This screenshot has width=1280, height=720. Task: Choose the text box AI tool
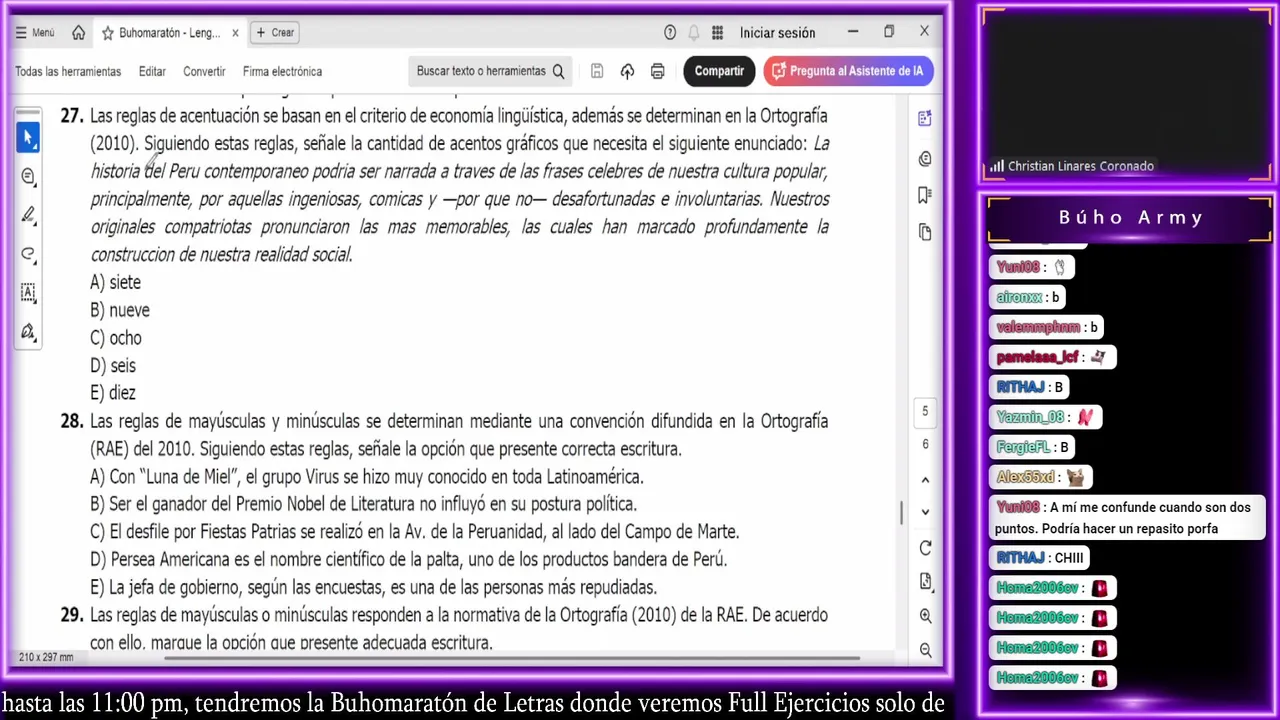(28, 292)
